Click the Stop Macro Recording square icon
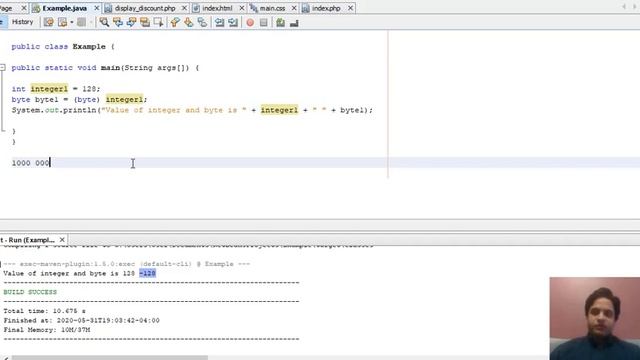The width and height of the screenshot is (640, 360). pos(264,22)
